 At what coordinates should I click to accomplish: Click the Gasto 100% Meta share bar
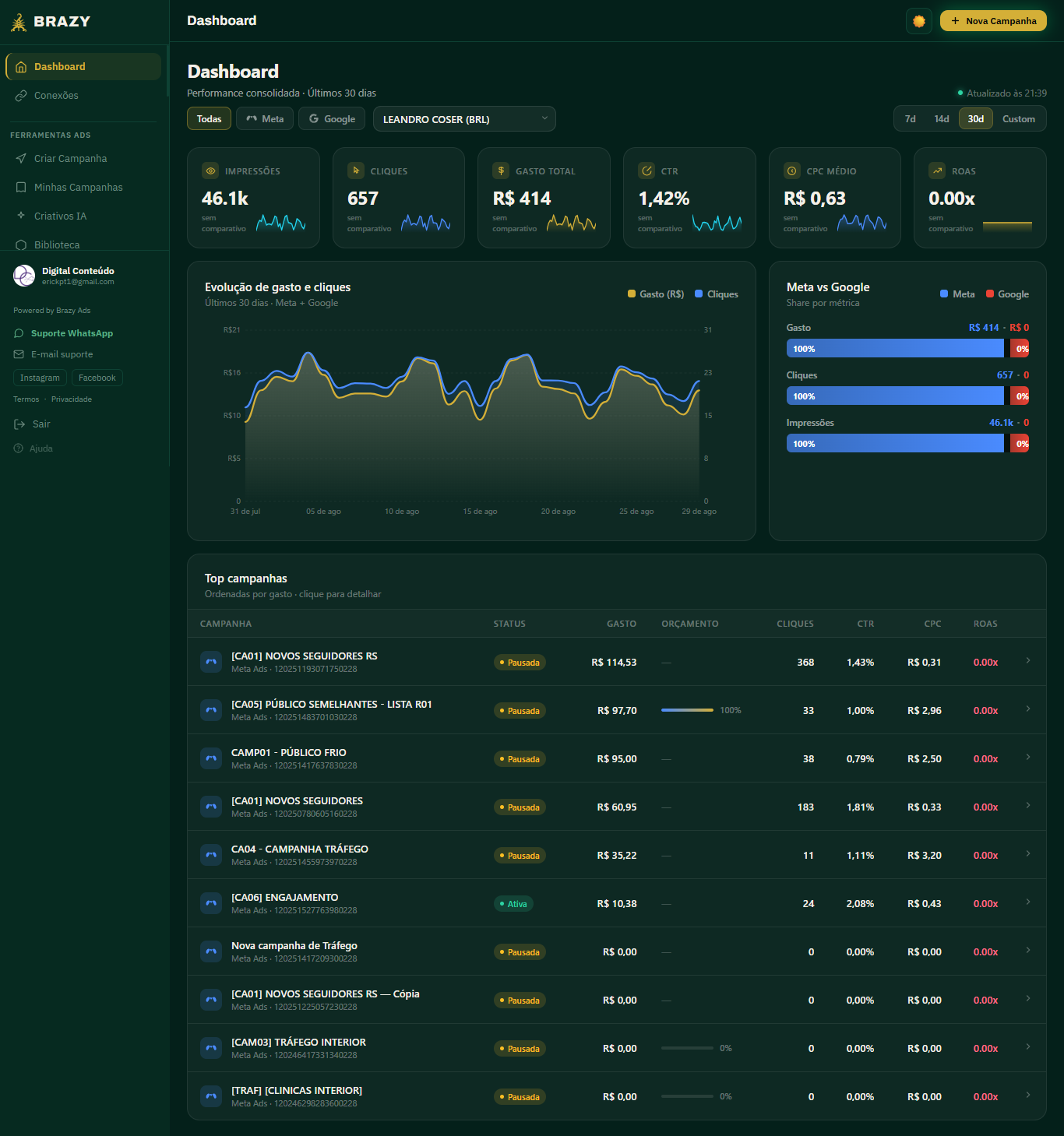pyautogui.click(x=895, y=349)
